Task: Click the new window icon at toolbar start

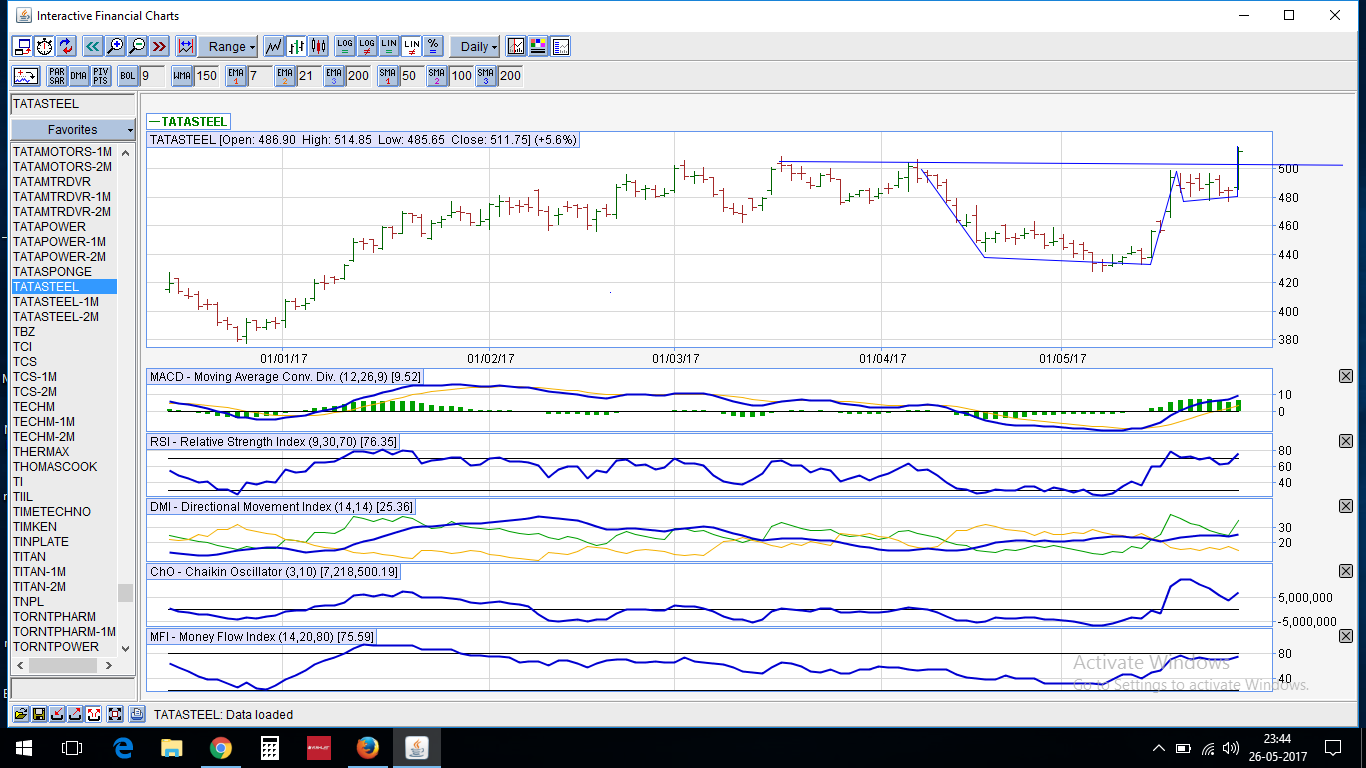Action: [23, 46]
